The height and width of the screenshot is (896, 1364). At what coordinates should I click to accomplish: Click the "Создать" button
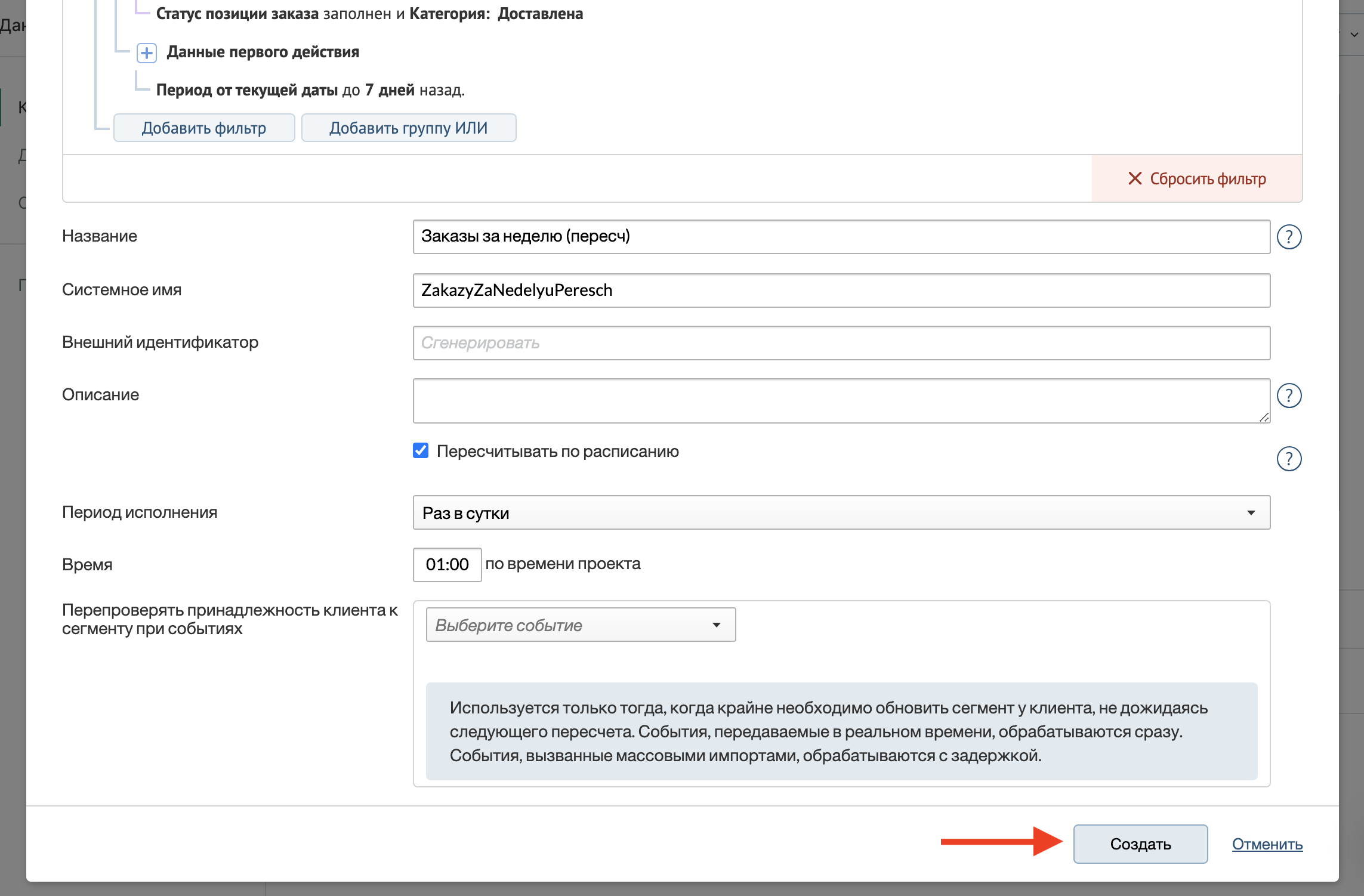[1140, 844]
